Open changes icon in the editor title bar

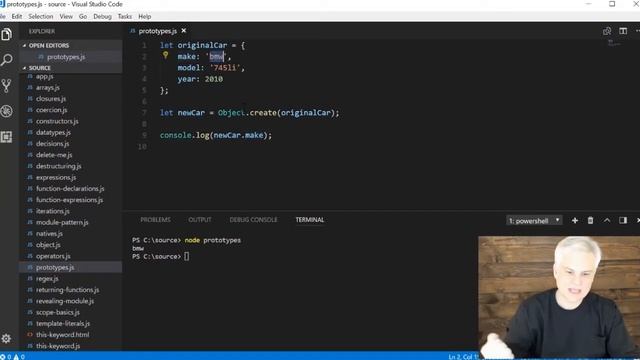[607, 31]
